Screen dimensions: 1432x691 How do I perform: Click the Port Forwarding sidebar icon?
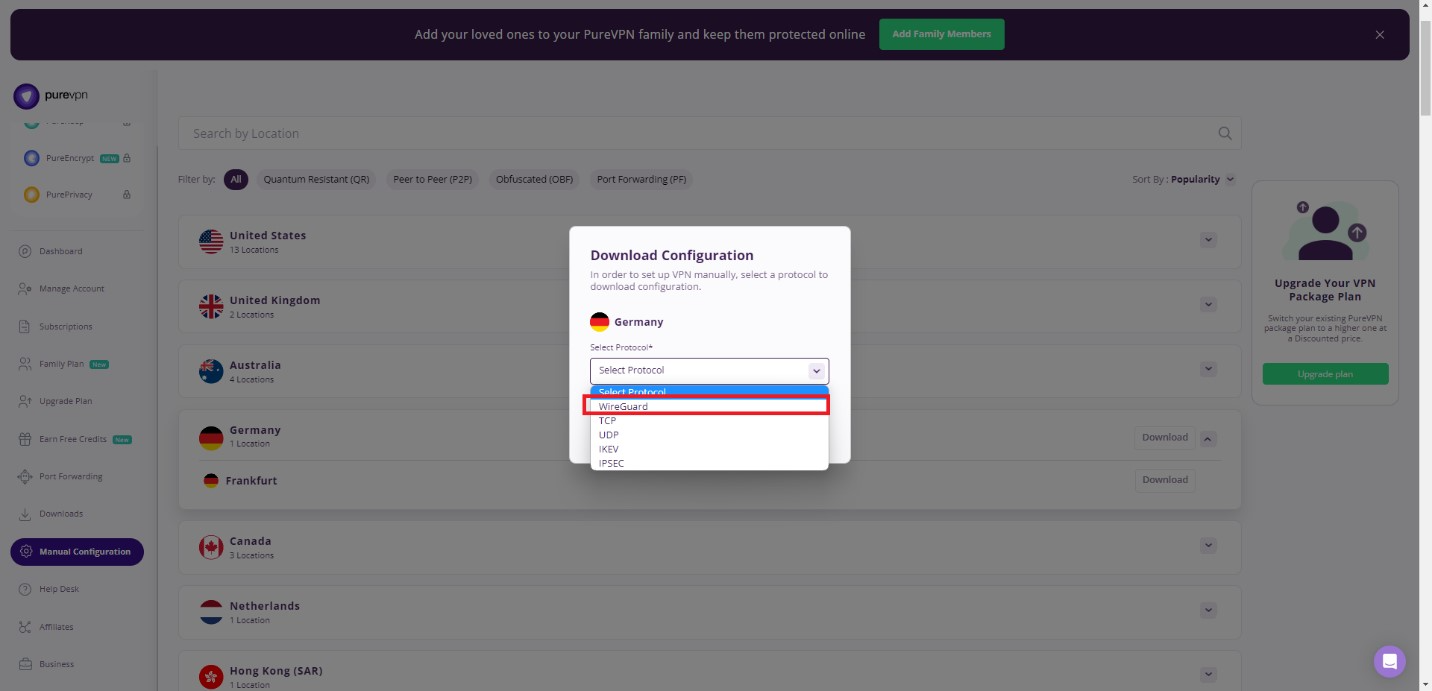click(25, 477)
